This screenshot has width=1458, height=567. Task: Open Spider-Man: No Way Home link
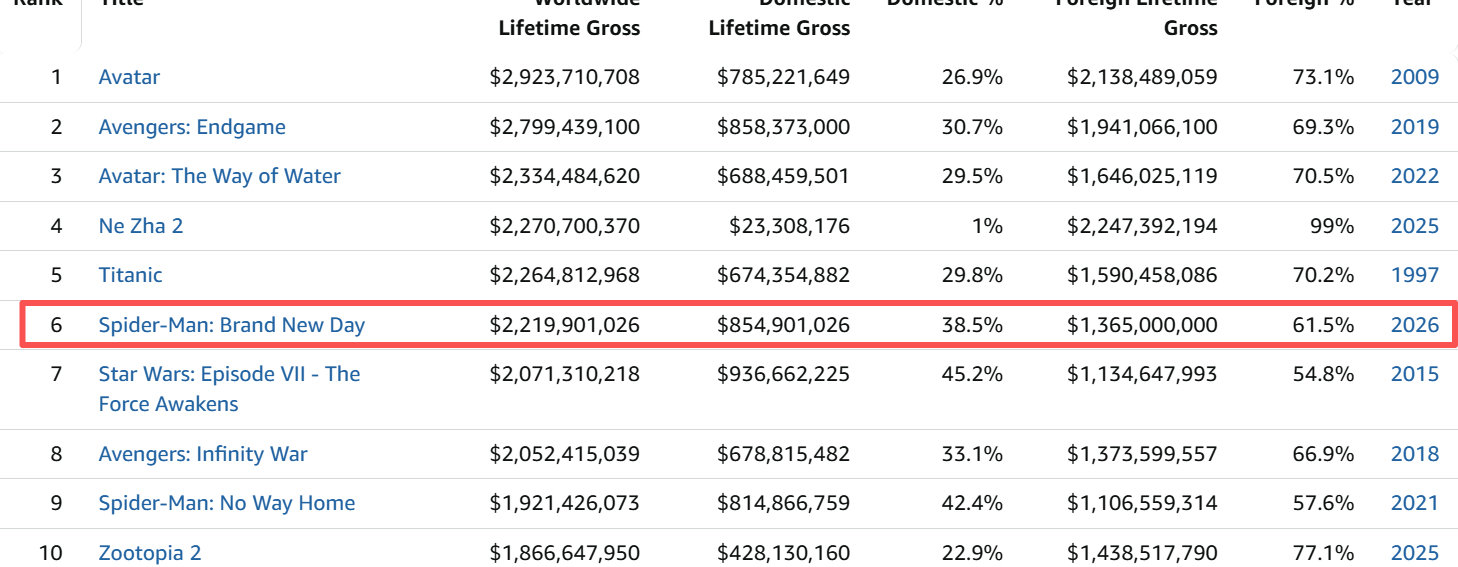click(x=227, y=503)
